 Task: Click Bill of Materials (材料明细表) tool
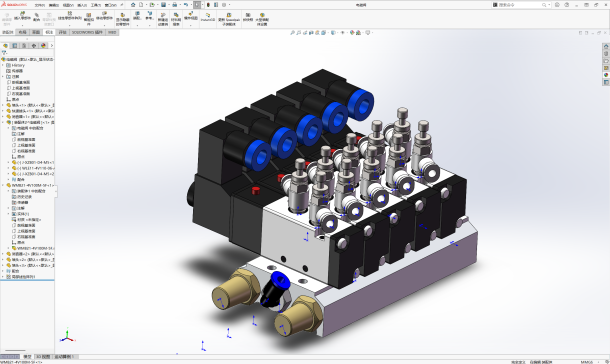click(176, 19)
